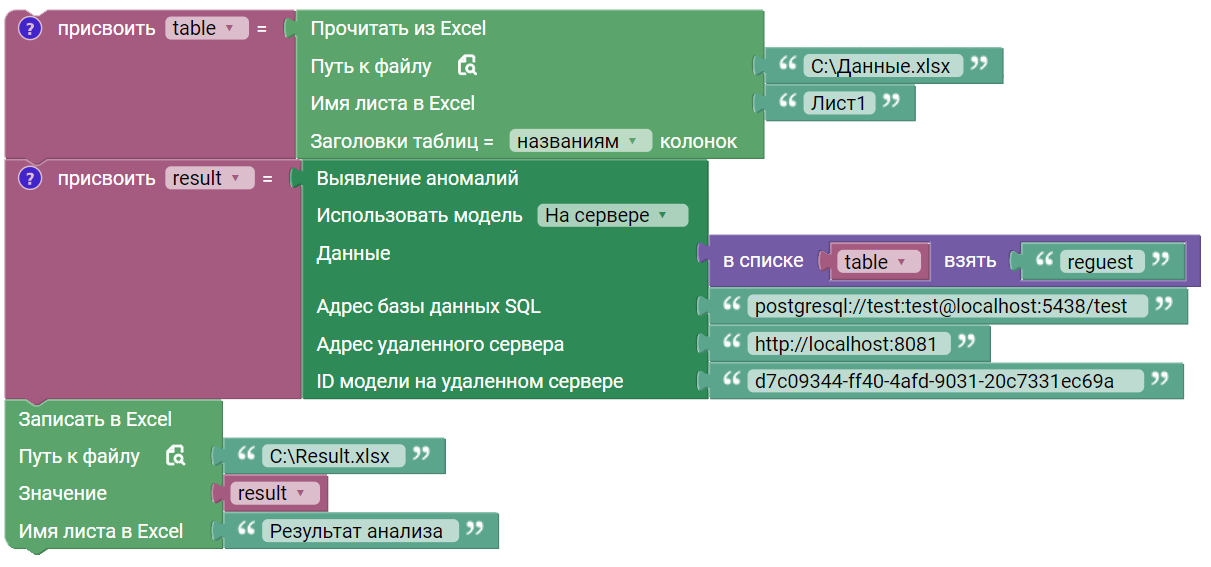Image resolution: width=1211 pixels, height=567 pixels.
Task: Edit sheet name 'Лист1' field
Action: [841, 103]
